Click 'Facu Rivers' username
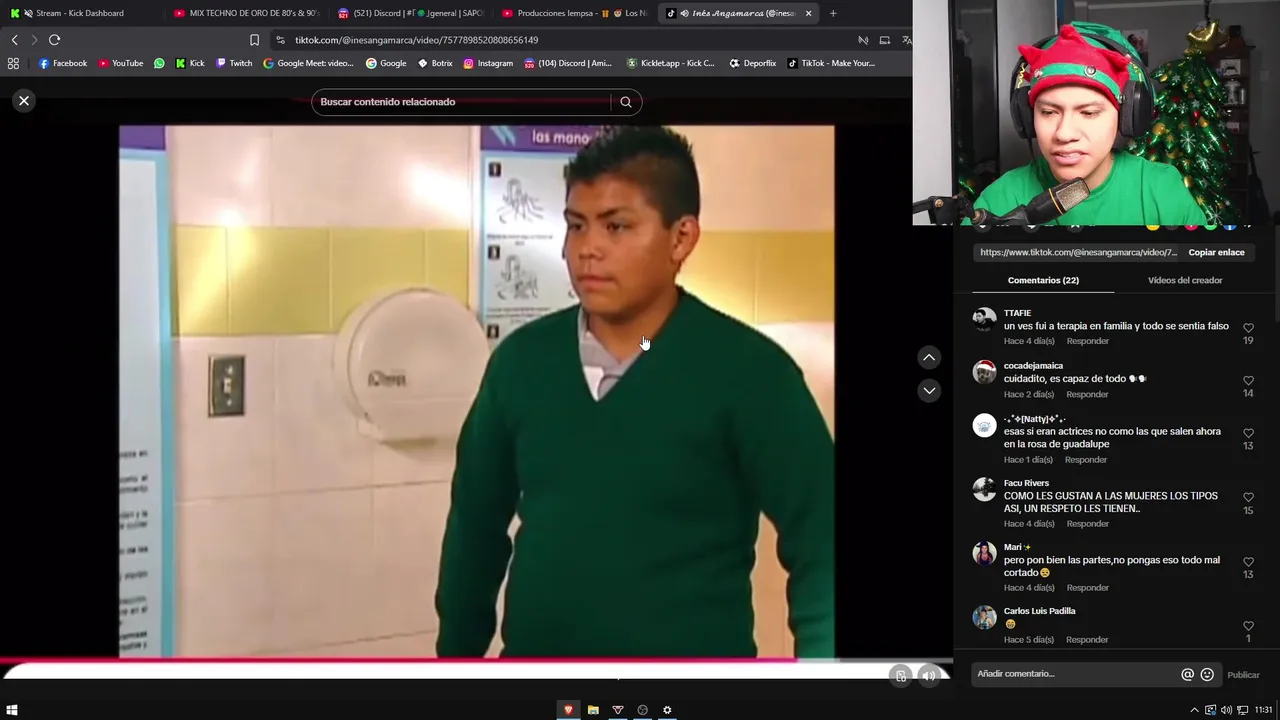 point(1026,484)
